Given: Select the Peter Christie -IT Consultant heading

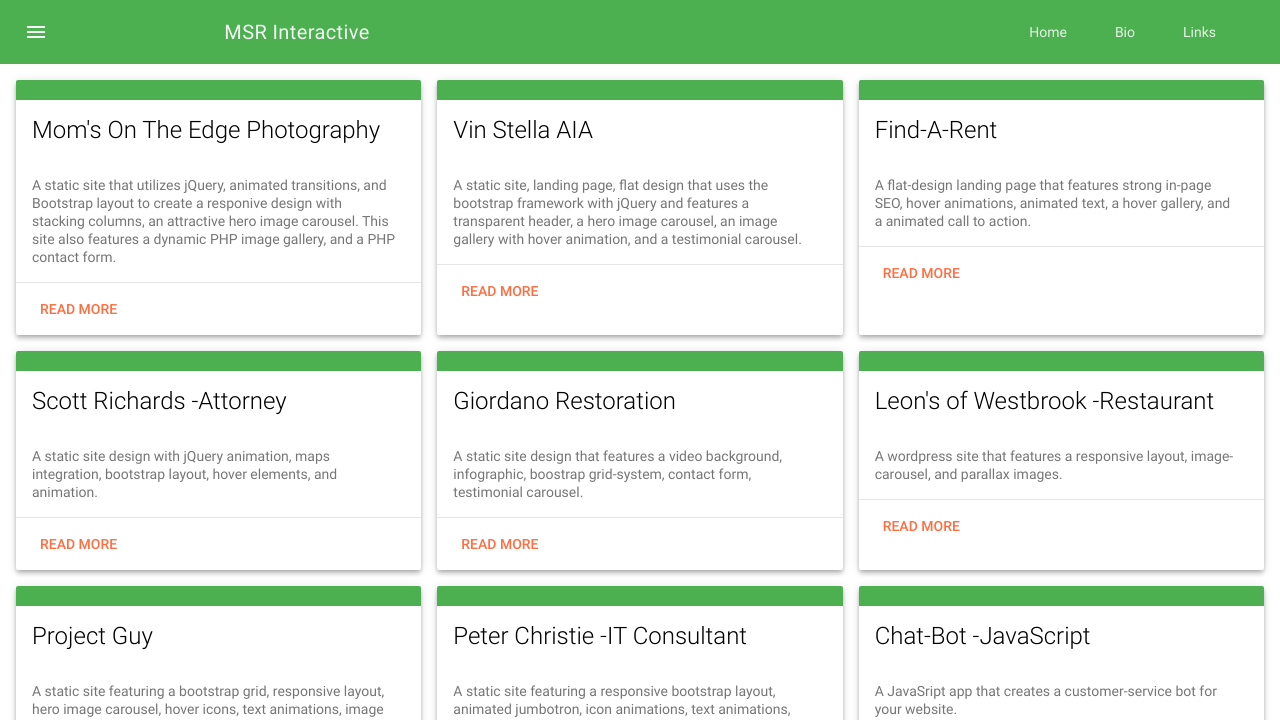Looking at the screenshot, I should pyautogui.click(x=600, y=635).
